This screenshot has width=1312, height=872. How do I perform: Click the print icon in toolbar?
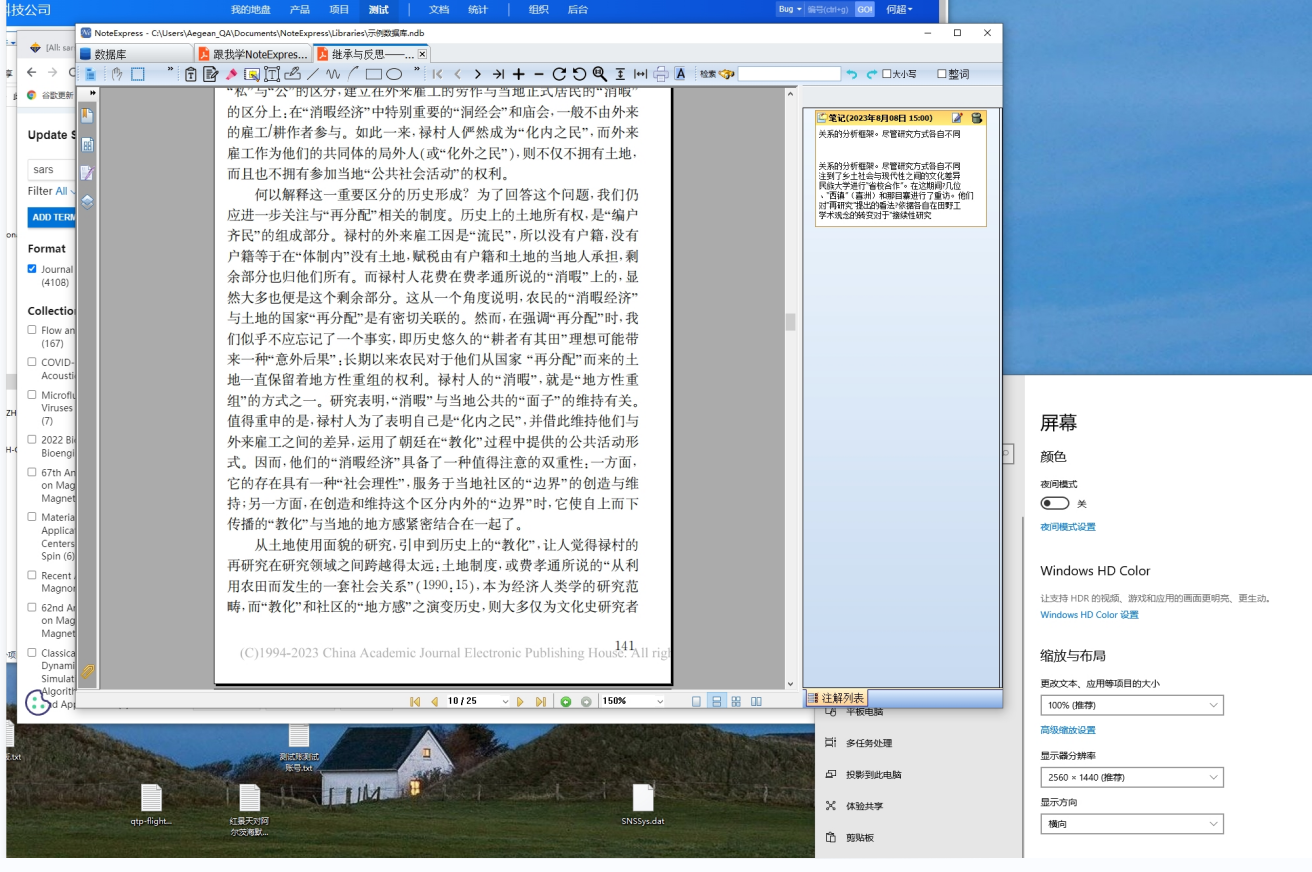click(660, 74)
